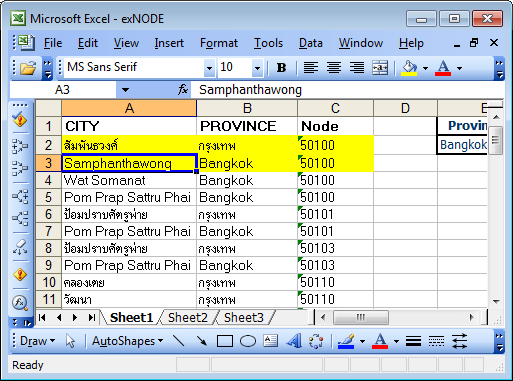Click the Insert Function fx button
Image resolution: width=513 pixels, height=381 pixels.
point(182,89)
